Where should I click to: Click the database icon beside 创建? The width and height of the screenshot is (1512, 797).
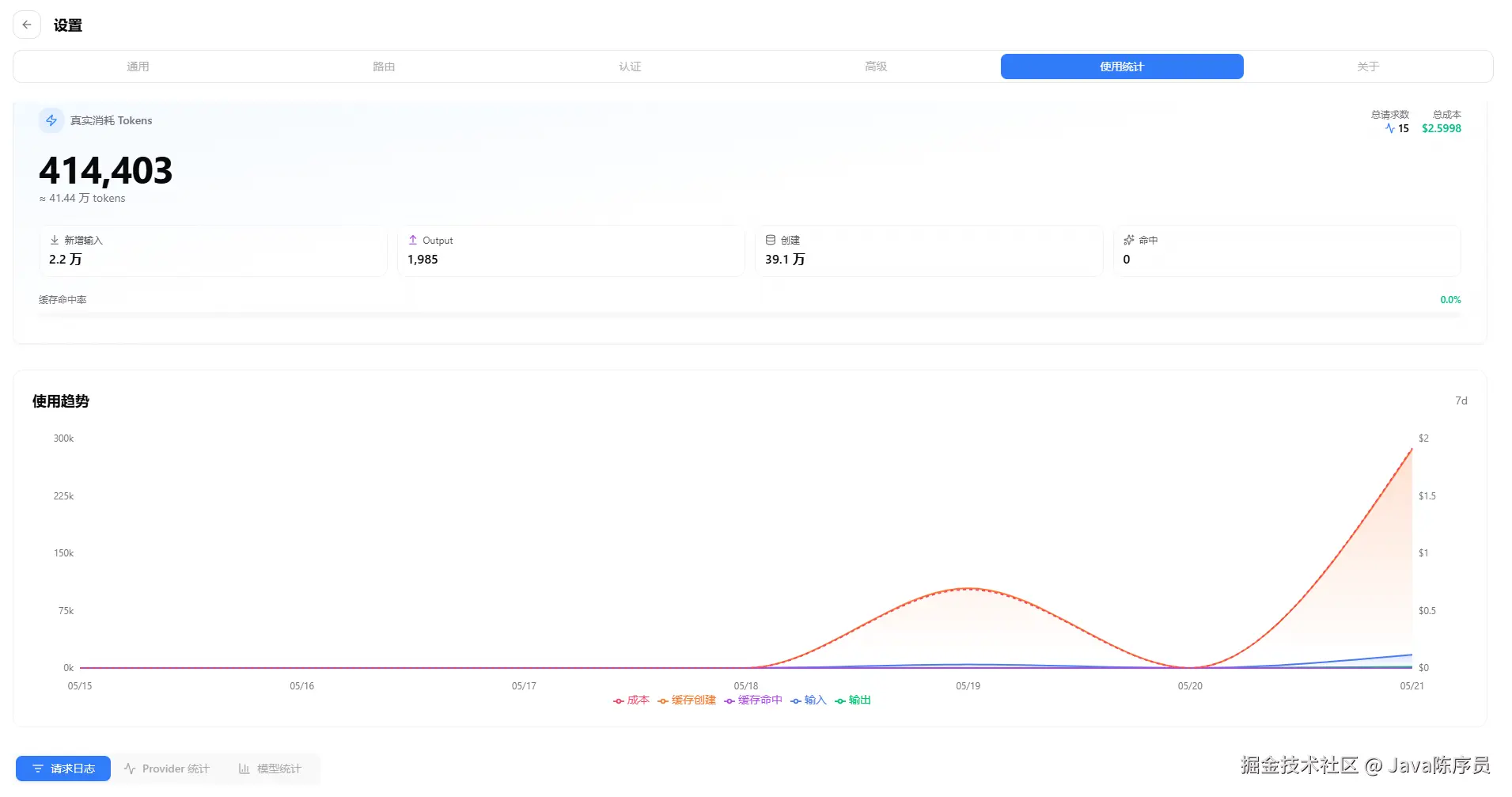(x=771, y=240)
